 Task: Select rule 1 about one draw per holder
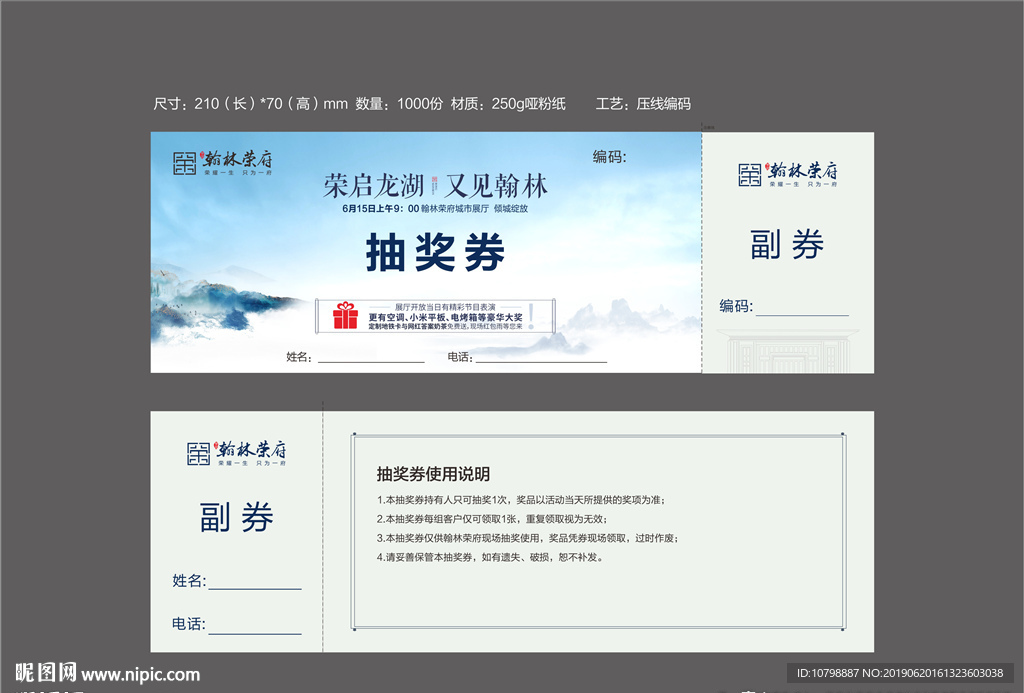point(520,501)
